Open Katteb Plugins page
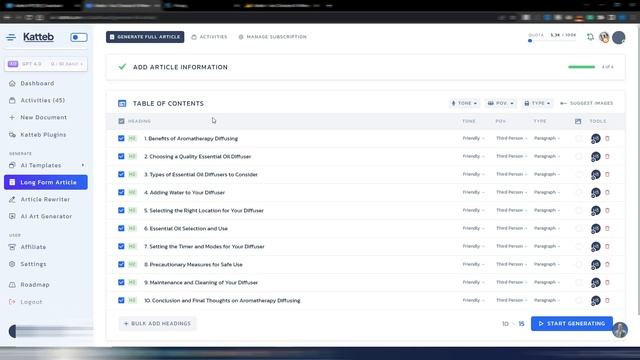The height and width of the screenshot is (360, 640). (43, 135)
